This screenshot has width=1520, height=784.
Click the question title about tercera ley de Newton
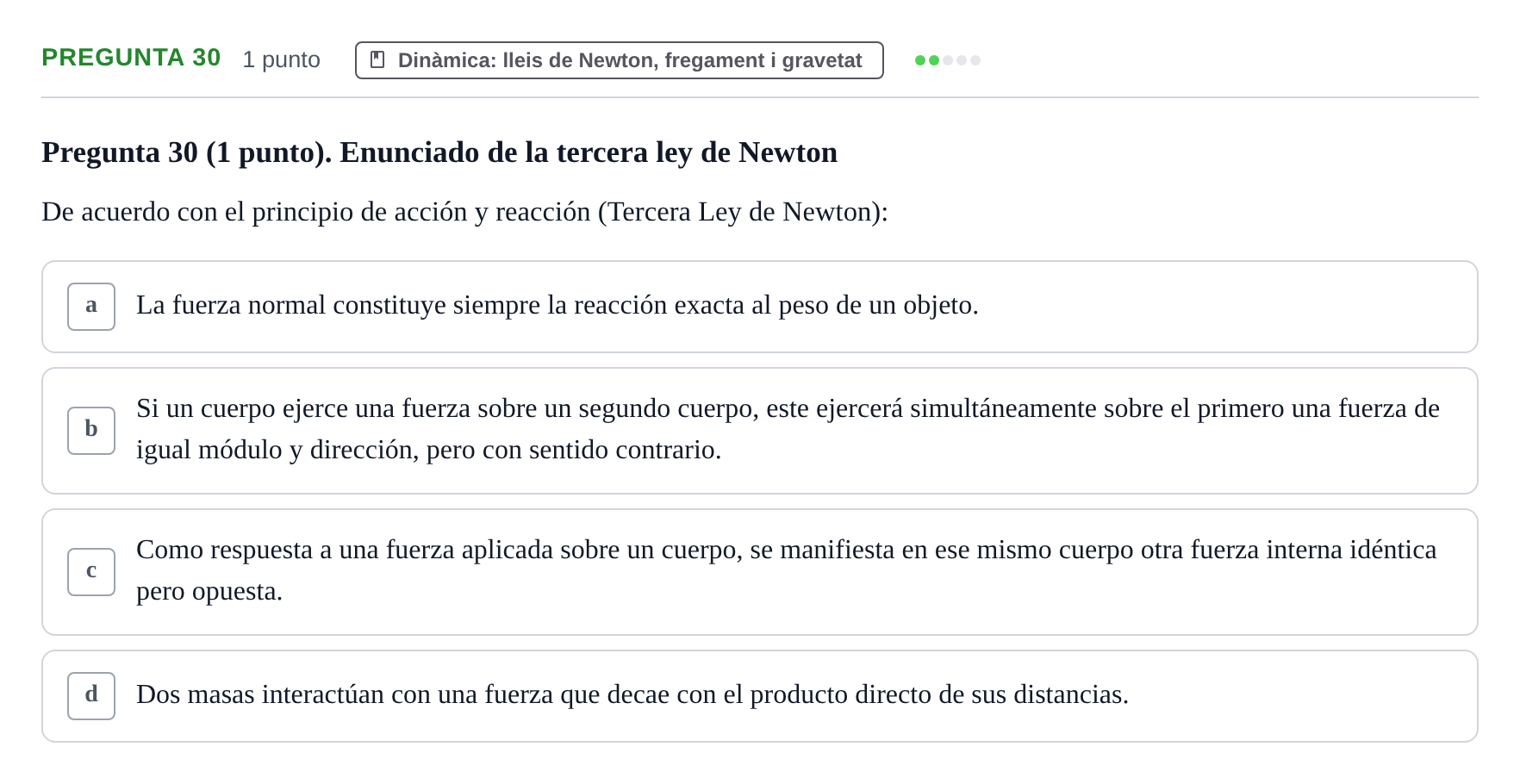[x=439, y=152]
